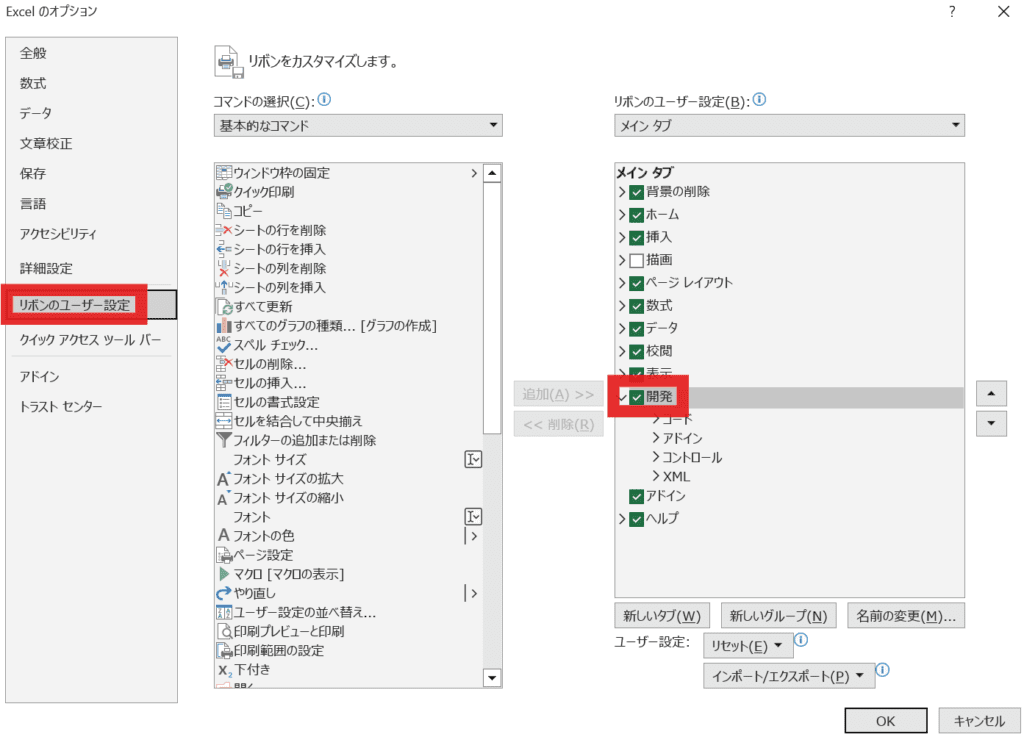Uncheck the 背景の削除 tab checkbox

click(x=637, y=193)
